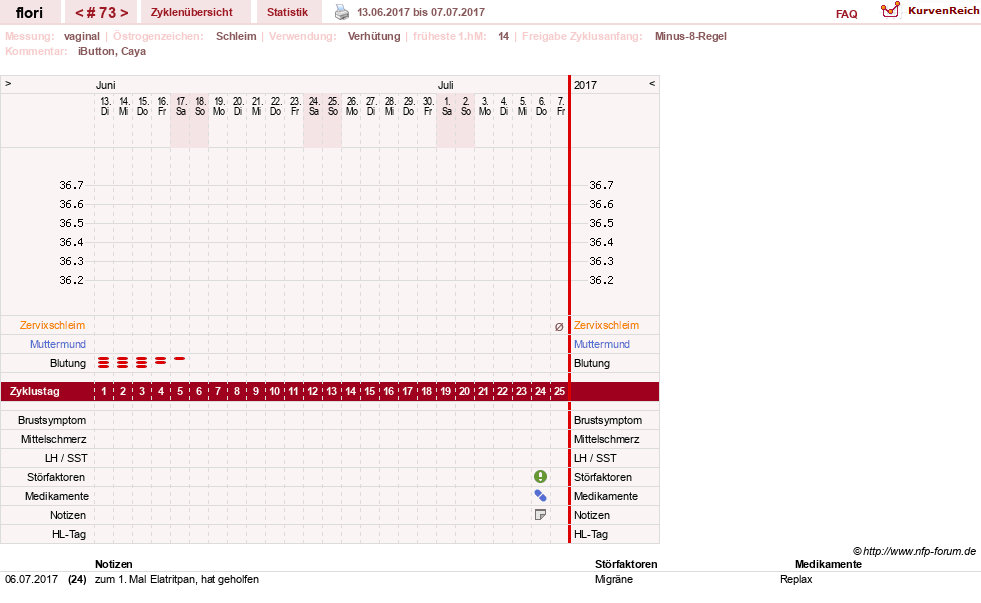This screenshot has width=981, height=603.
Task: Click the Notizen note icon
Action: tap(541, 515)
